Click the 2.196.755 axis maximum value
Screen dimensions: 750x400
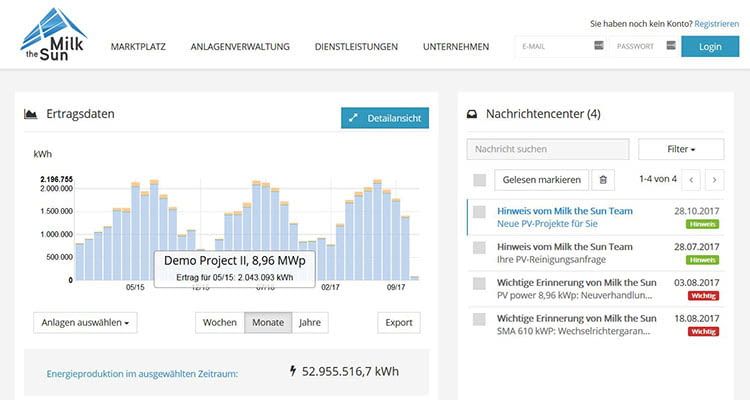pyautogui.click(x=56, y=179)
